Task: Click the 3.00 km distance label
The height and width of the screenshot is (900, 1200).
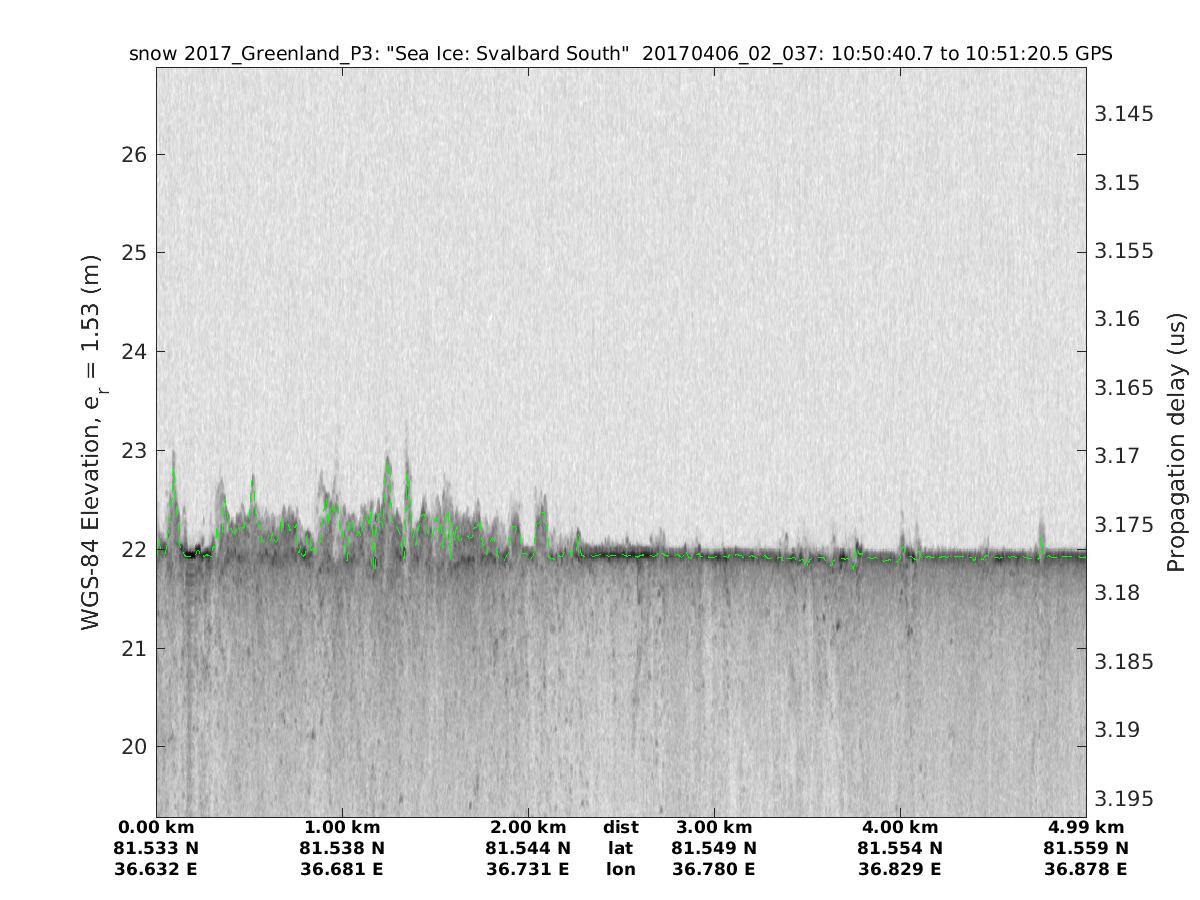Action: point(714,827)
